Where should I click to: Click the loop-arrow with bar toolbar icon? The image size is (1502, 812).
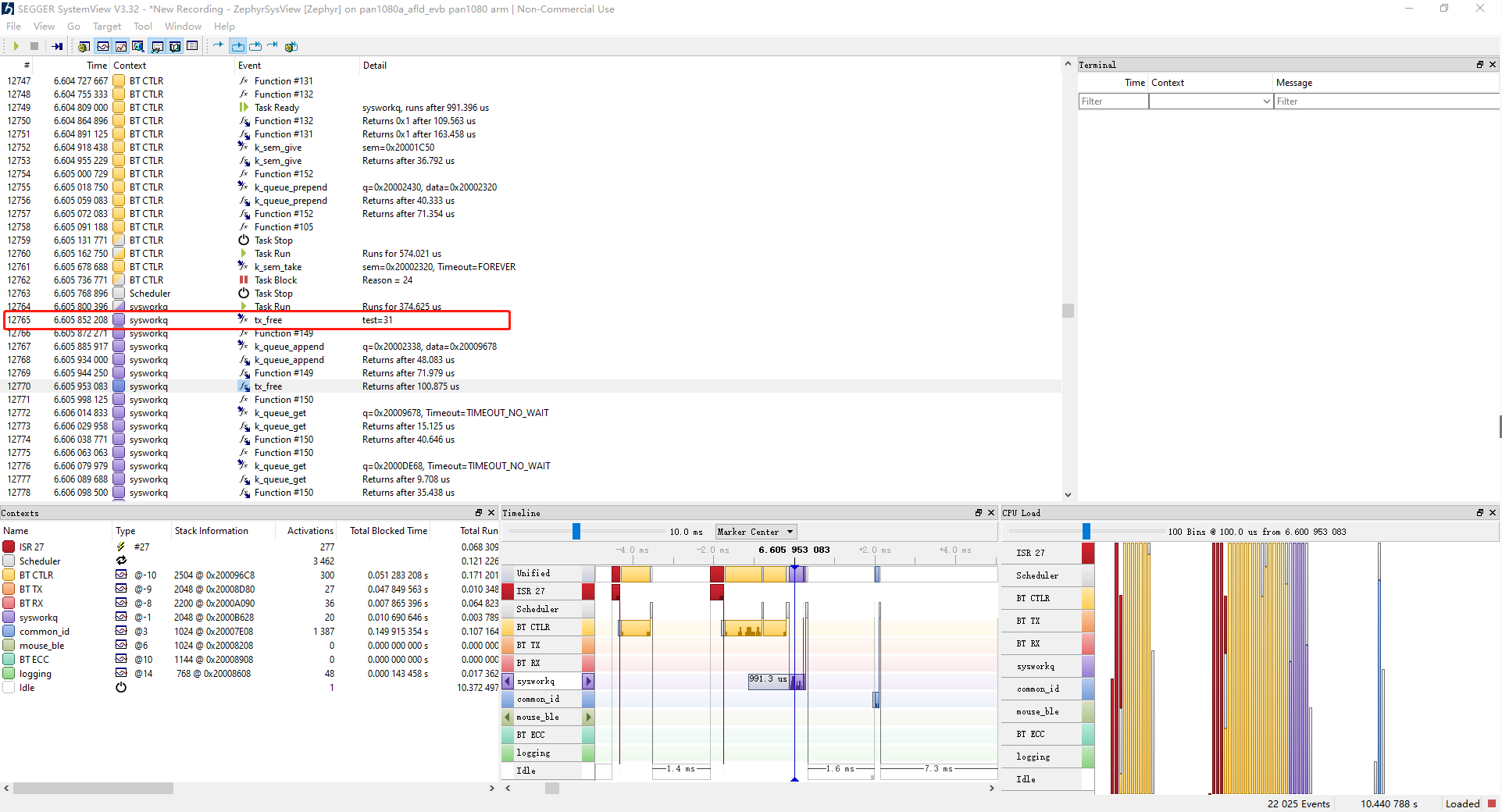[x=255, y=47]
